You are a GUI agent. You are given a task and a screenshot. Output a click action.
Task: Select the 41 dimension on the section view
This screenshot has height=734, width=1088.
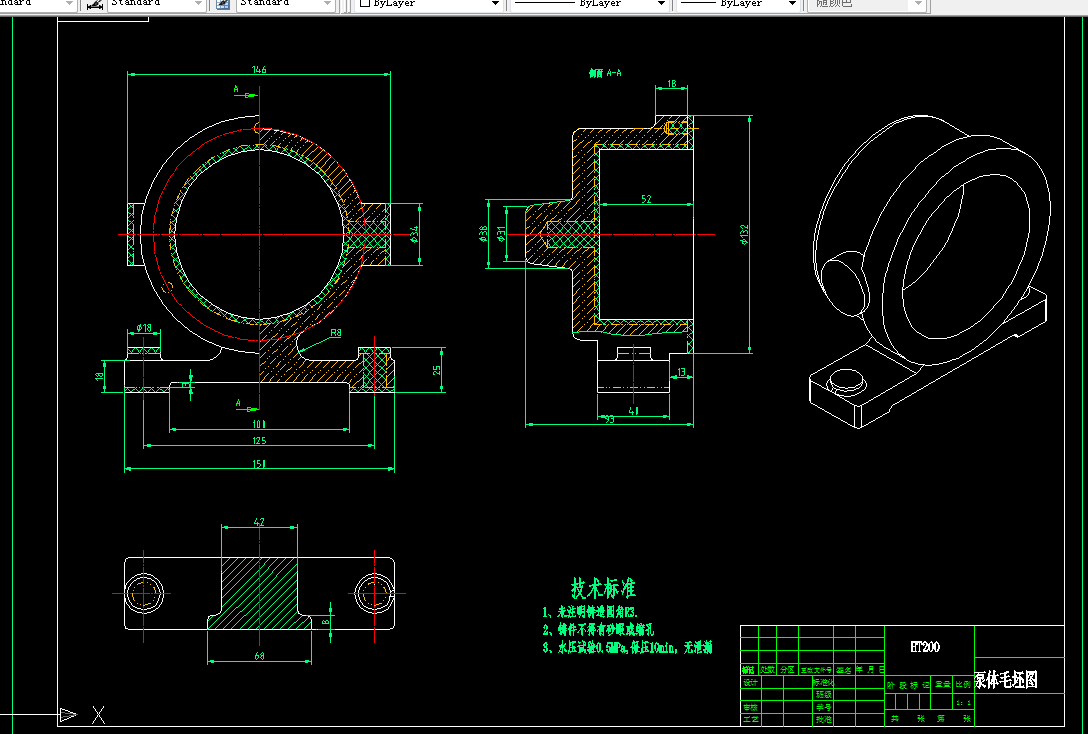[x=633, y=411]
